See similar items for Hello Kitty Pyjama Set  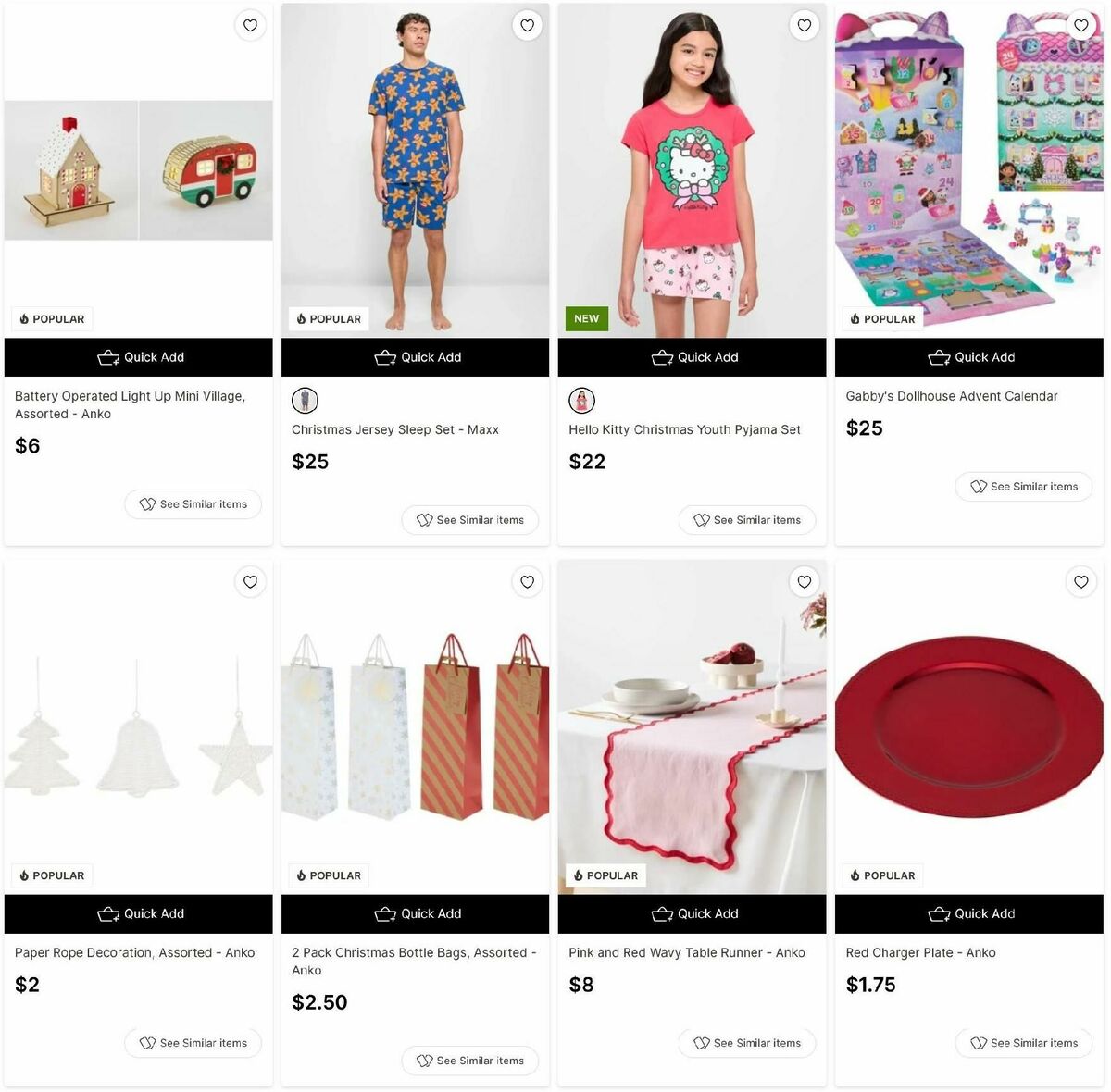tap(747, 520)
